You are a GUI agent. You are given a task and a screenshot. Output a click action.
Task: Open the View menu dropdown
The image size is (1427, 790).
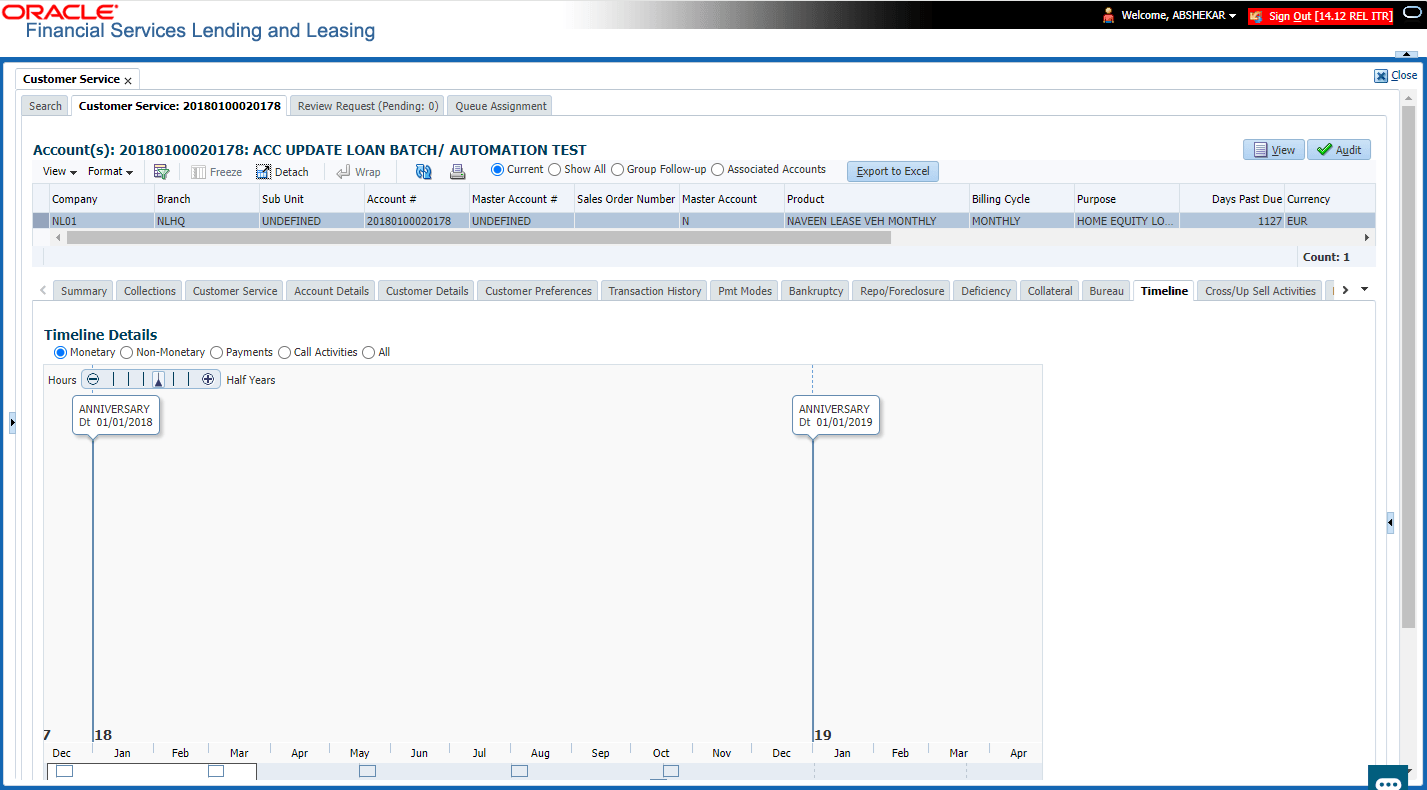click(57, 171)
